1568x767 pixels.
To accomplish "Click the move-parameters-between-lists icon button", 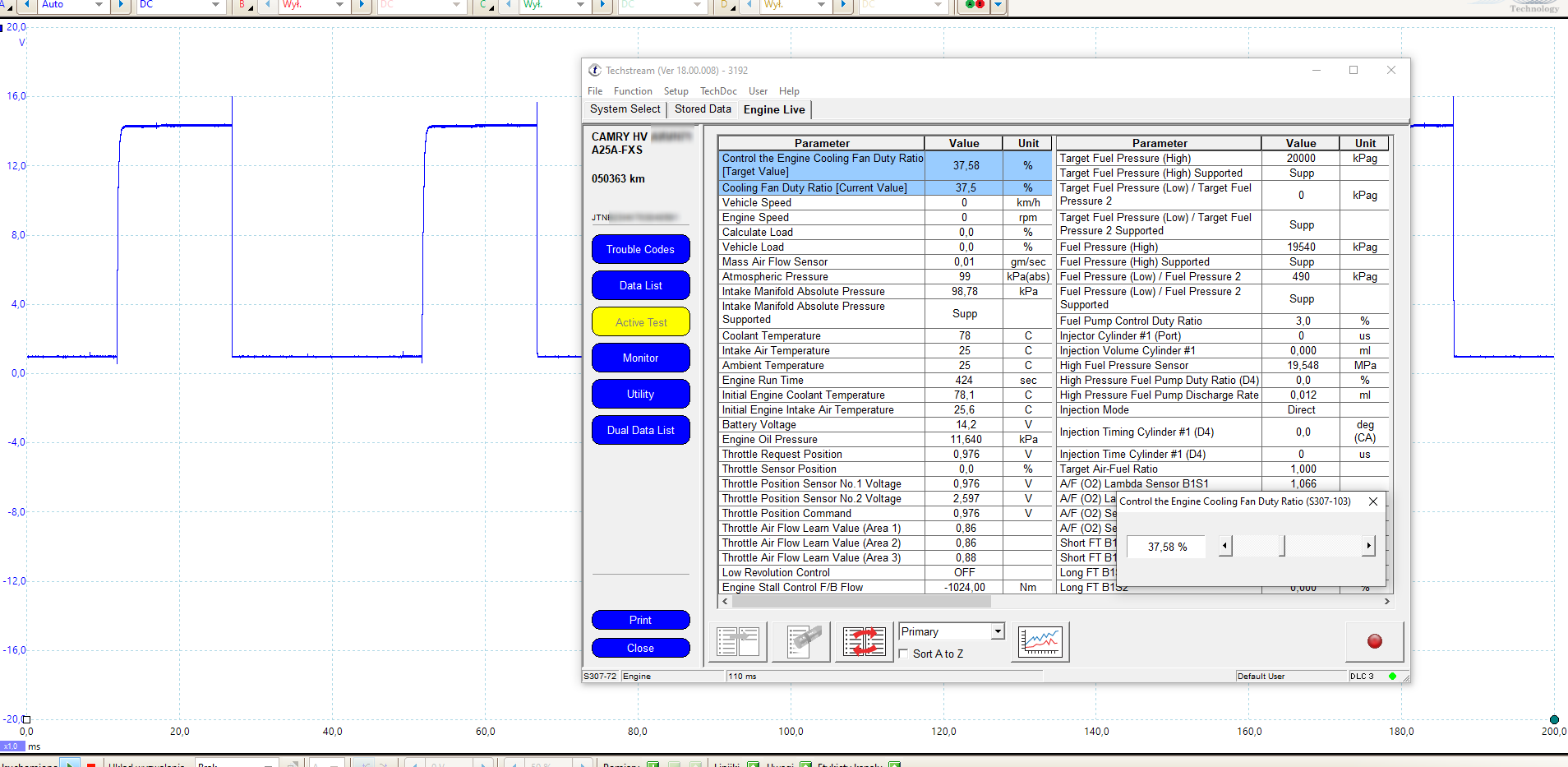I will [x=738, y=641].
